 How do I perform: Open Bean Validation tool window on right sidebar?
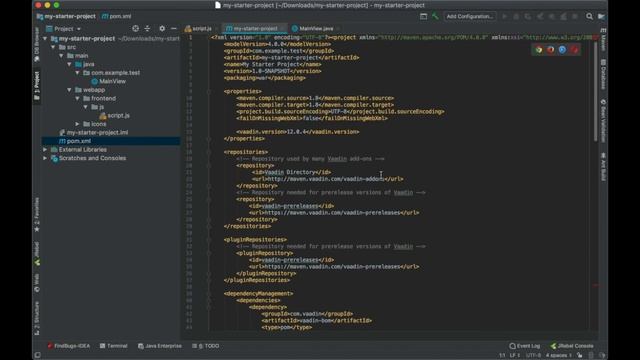603,120
